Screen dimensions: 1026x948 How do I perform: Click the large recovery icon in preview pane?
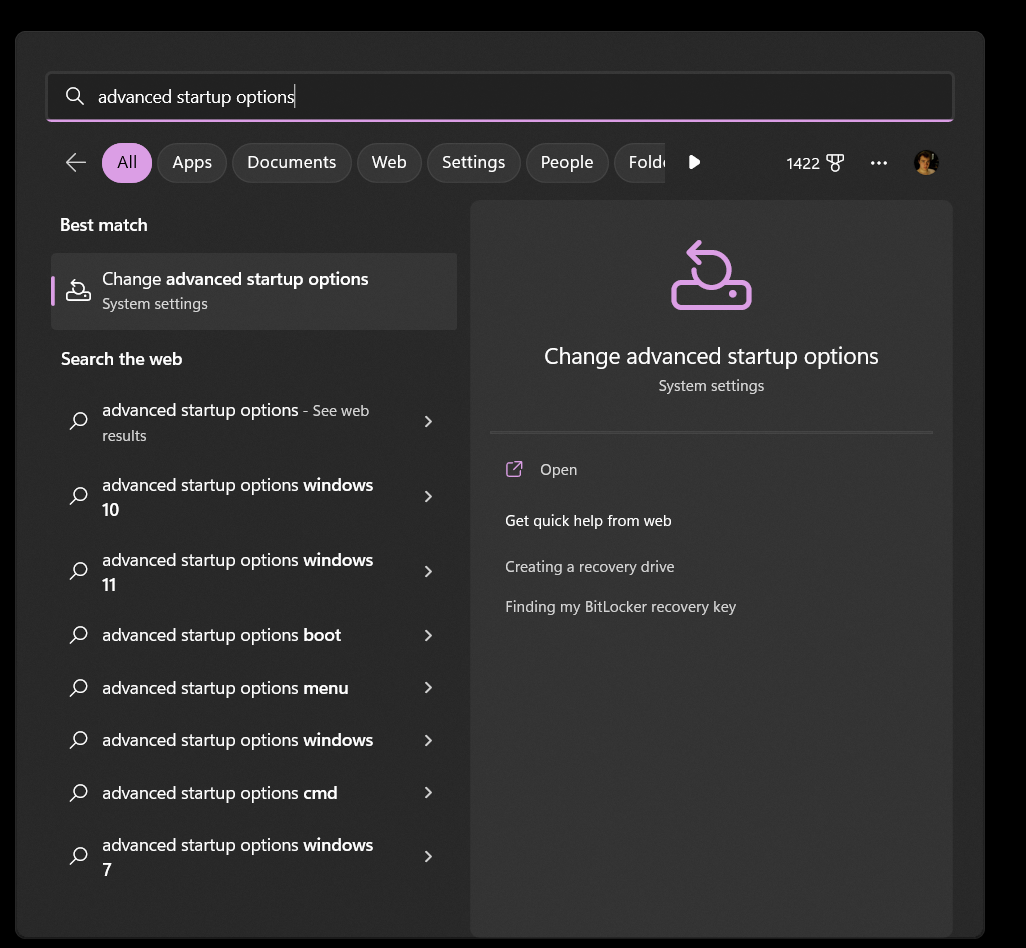(x=711, y=276)
